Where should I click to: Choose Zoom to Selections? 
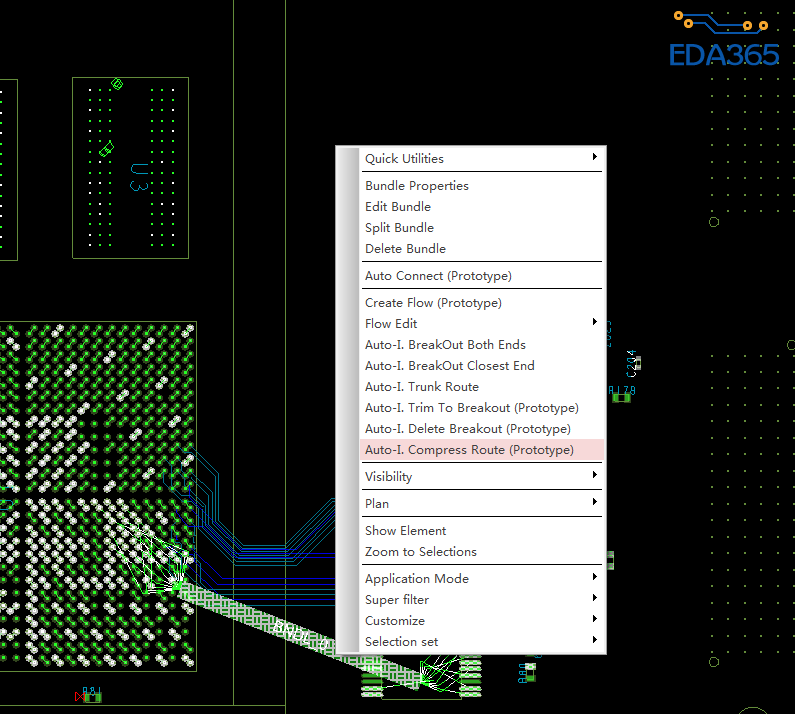[x=421, y=552]
